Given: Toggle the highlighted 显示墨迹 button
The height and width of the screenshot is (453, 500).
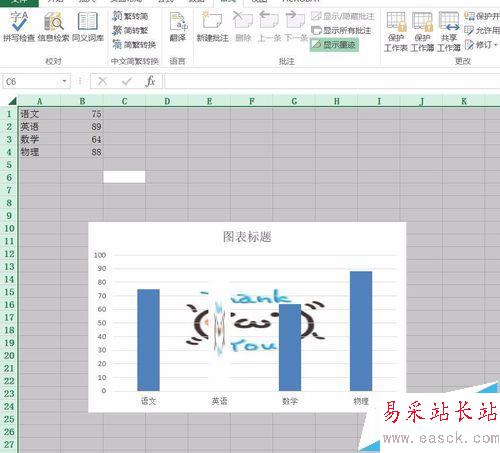Looking at the screenshot, I should (x=334, y=45).
